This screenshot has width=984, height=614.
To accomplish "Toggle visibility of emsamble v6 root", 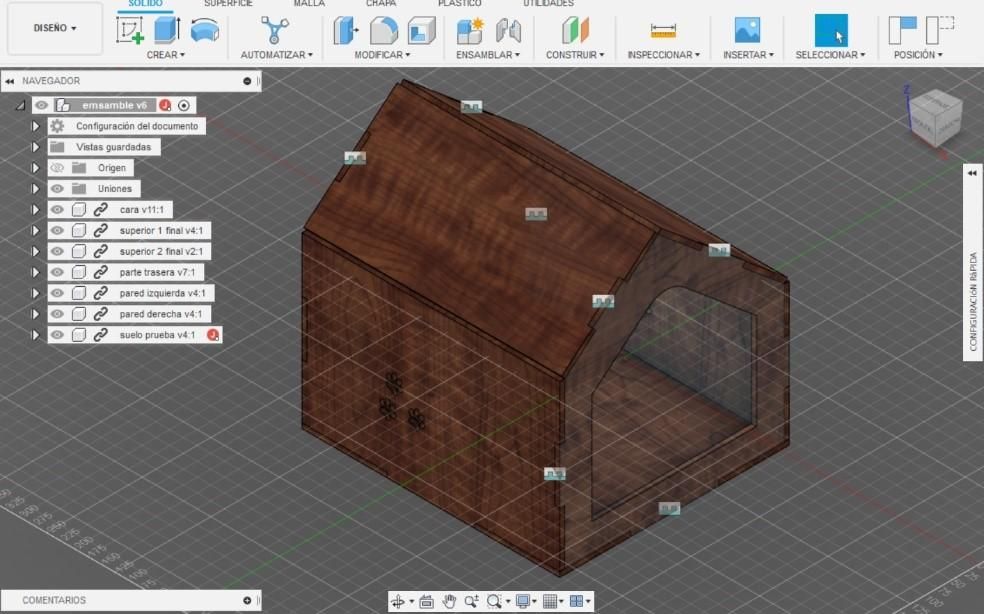I will coord(41,105).
